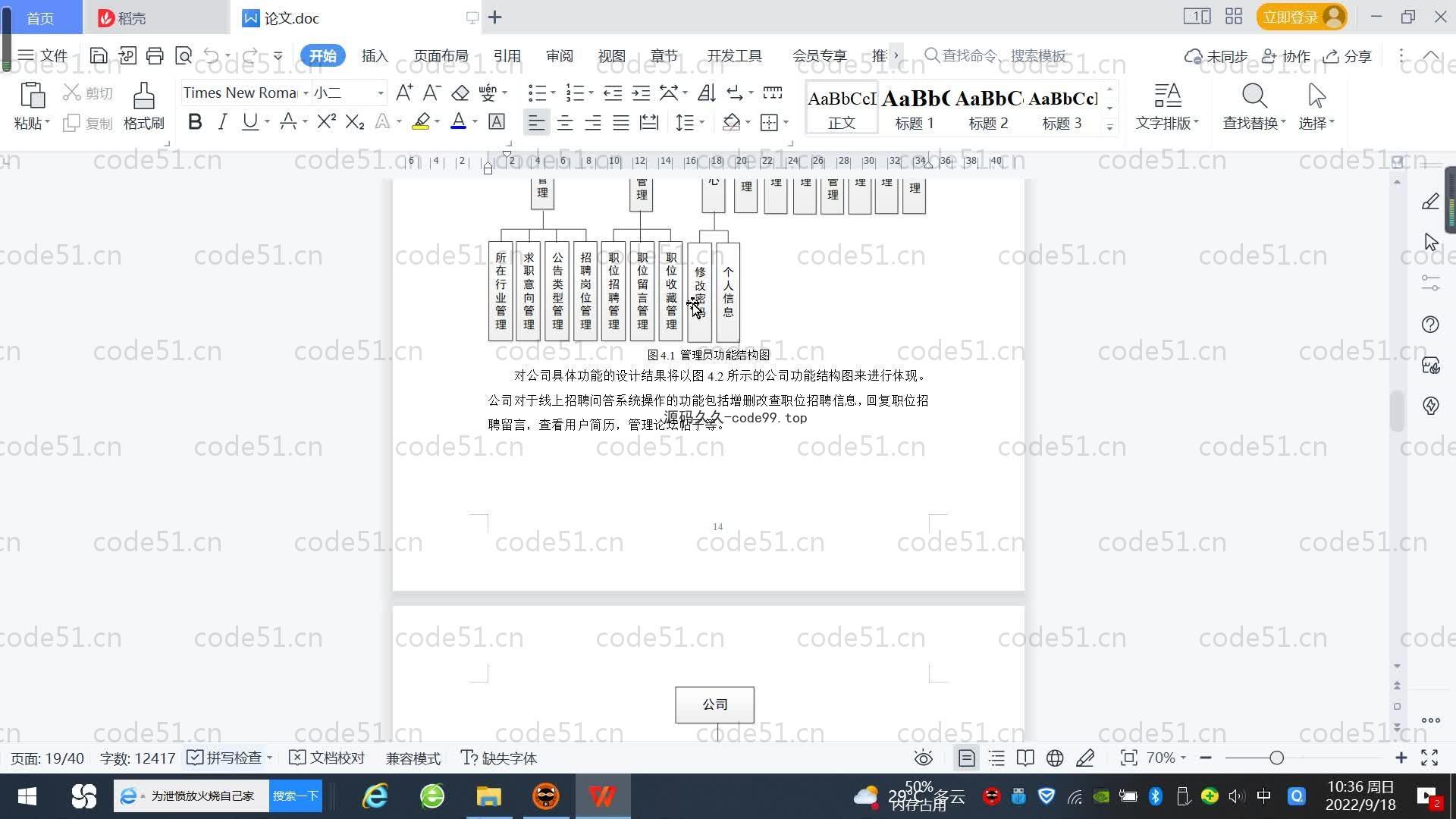Click the Paste clipboard icon
This screenshot has height=819, width=1456.
coord(32,96)
